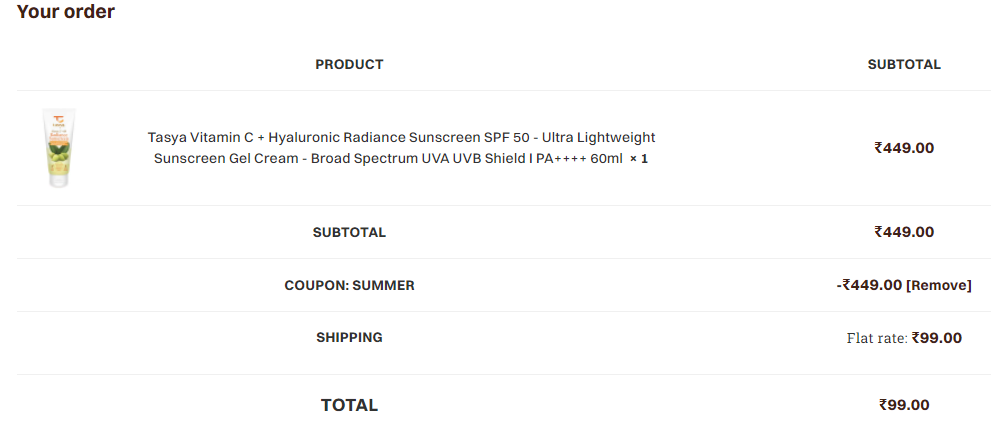Select the SHIPPING row label
The height and width of the screenshot is (441, 991).
point(350,337)
